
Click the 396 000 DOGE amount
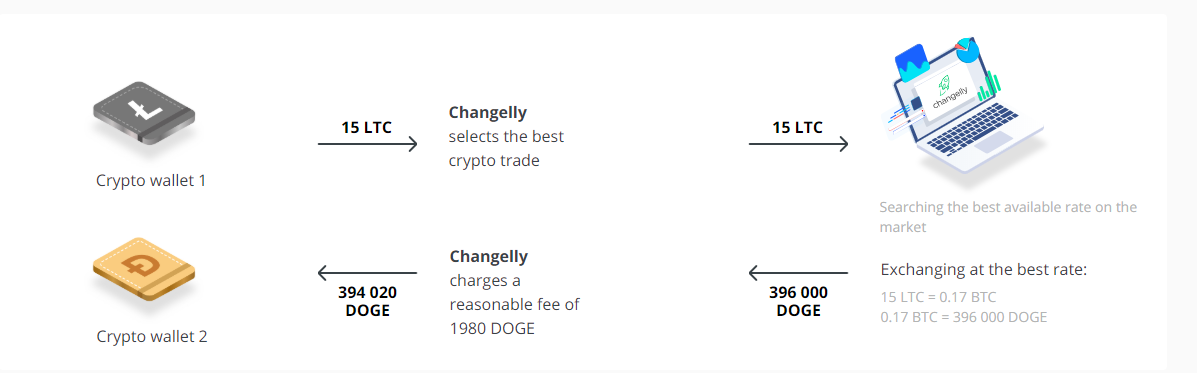(x=798, y=301)
